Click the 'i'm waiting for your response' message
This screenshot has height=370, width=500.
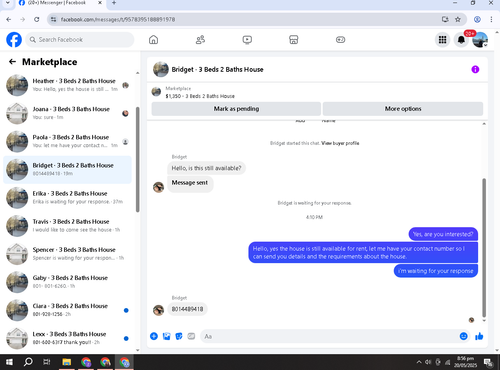point(436,271)
